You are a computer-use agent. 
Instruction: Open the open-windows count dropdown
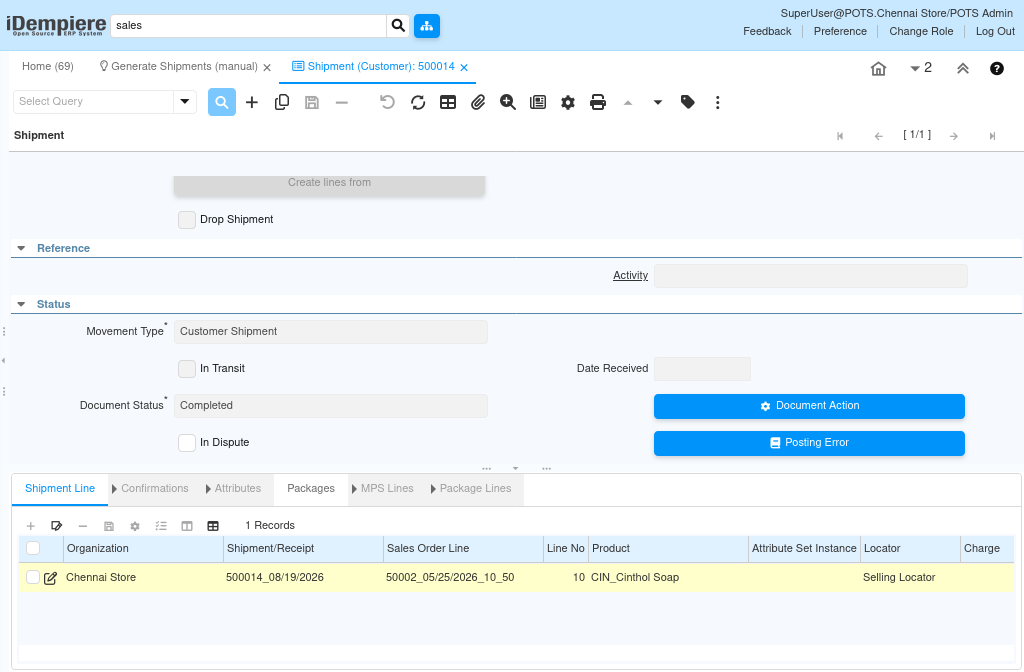pos(921,68)
